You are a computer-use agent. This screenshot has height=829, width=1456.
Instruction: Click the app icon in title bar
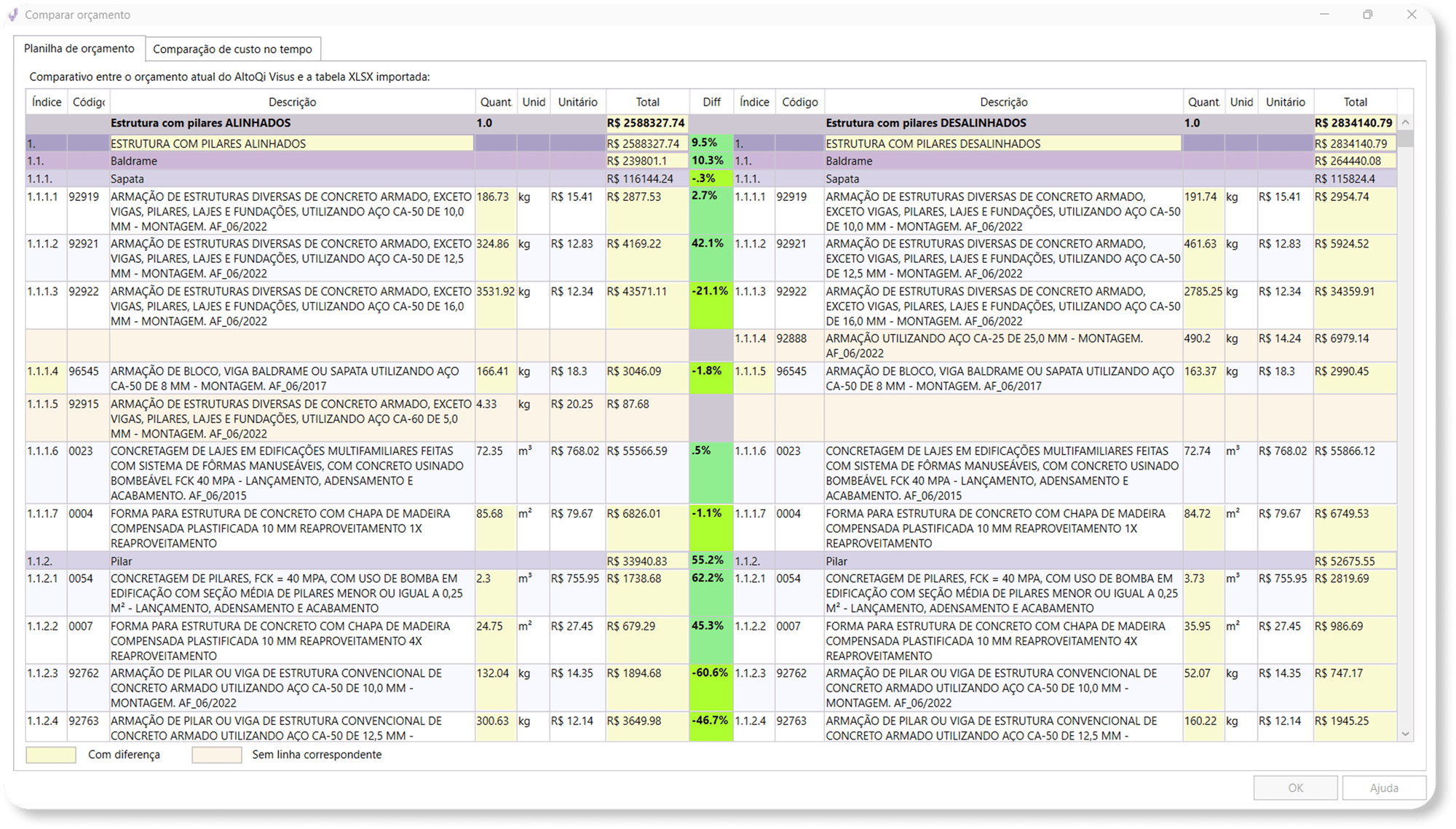[x=12, y=15]
